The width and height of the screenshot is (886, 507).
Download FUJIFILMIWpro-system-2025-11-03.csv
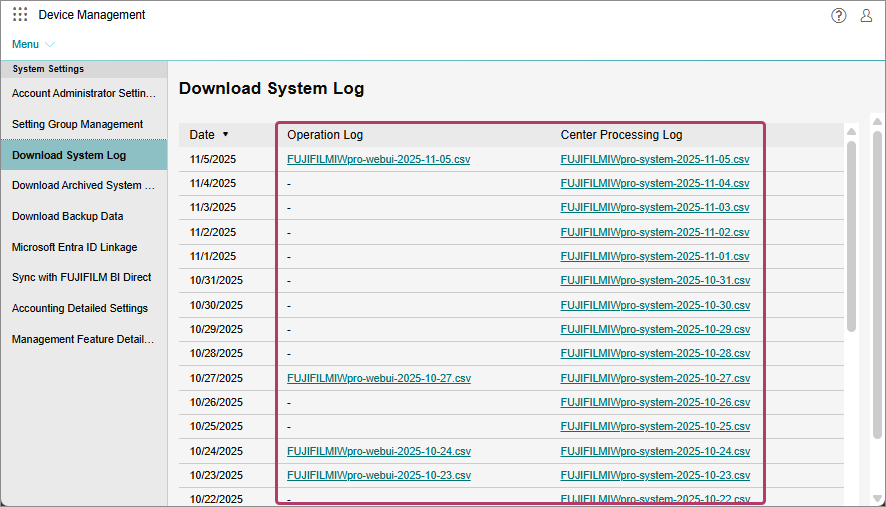click(655, 207)
